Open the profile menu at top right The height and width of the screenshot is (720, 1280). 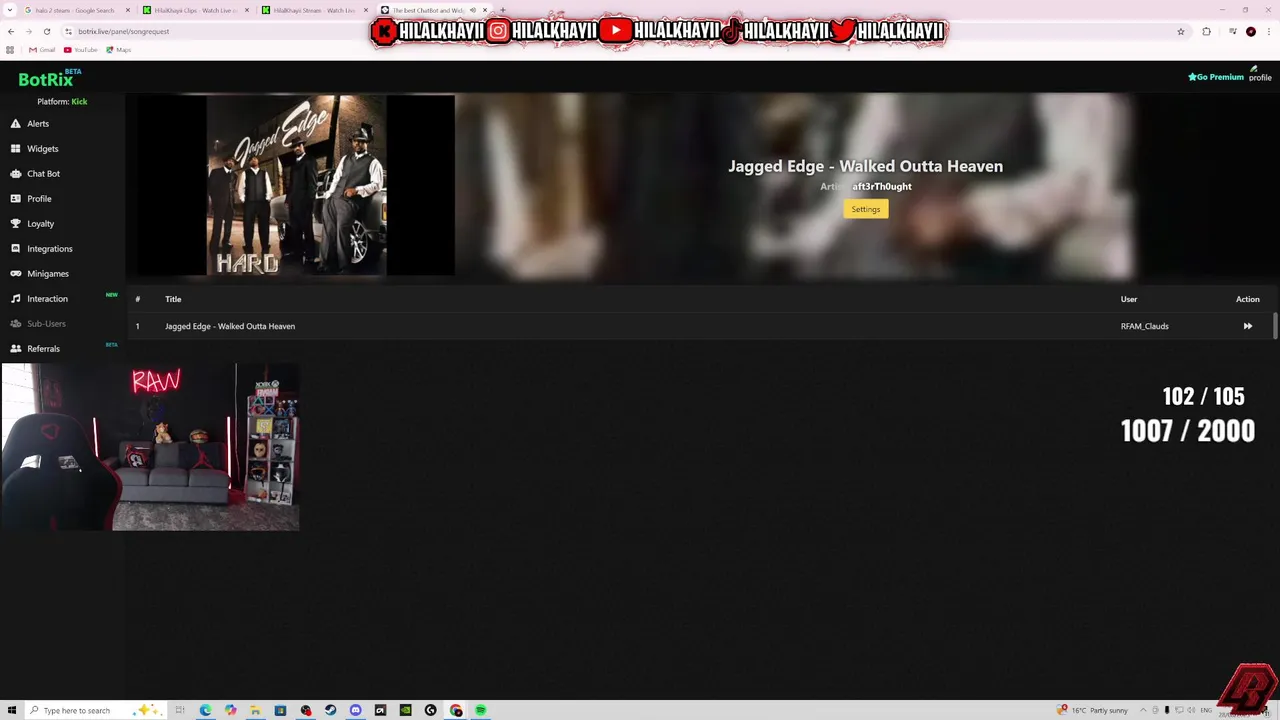pyautogui.click(x=1260, y=74)
